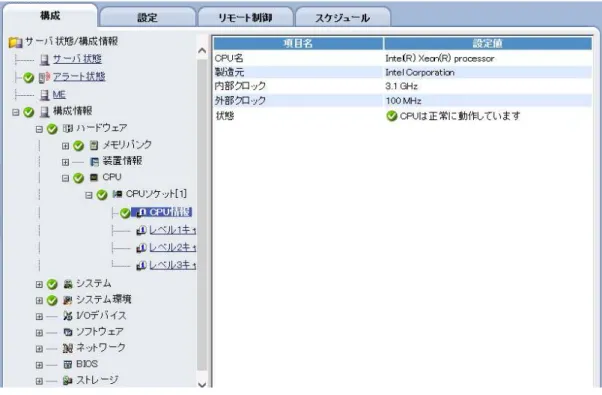The image size is (602, 395).
Task: Select the Intel(R) Xeon(R) processor value
Action: (440, 59)
